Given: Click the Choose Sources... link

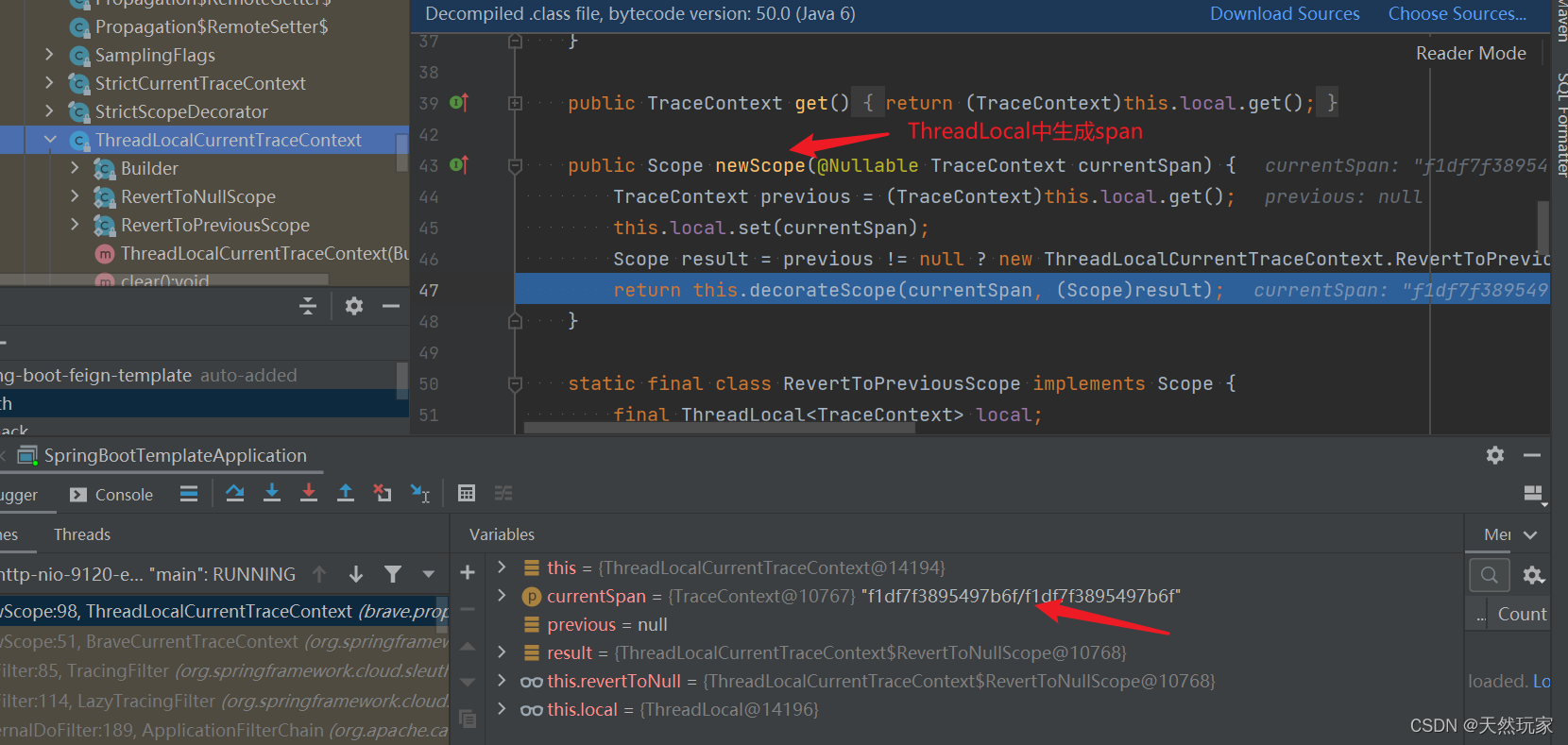Looking at the screenshot, I should click(x=1457, y=13).
